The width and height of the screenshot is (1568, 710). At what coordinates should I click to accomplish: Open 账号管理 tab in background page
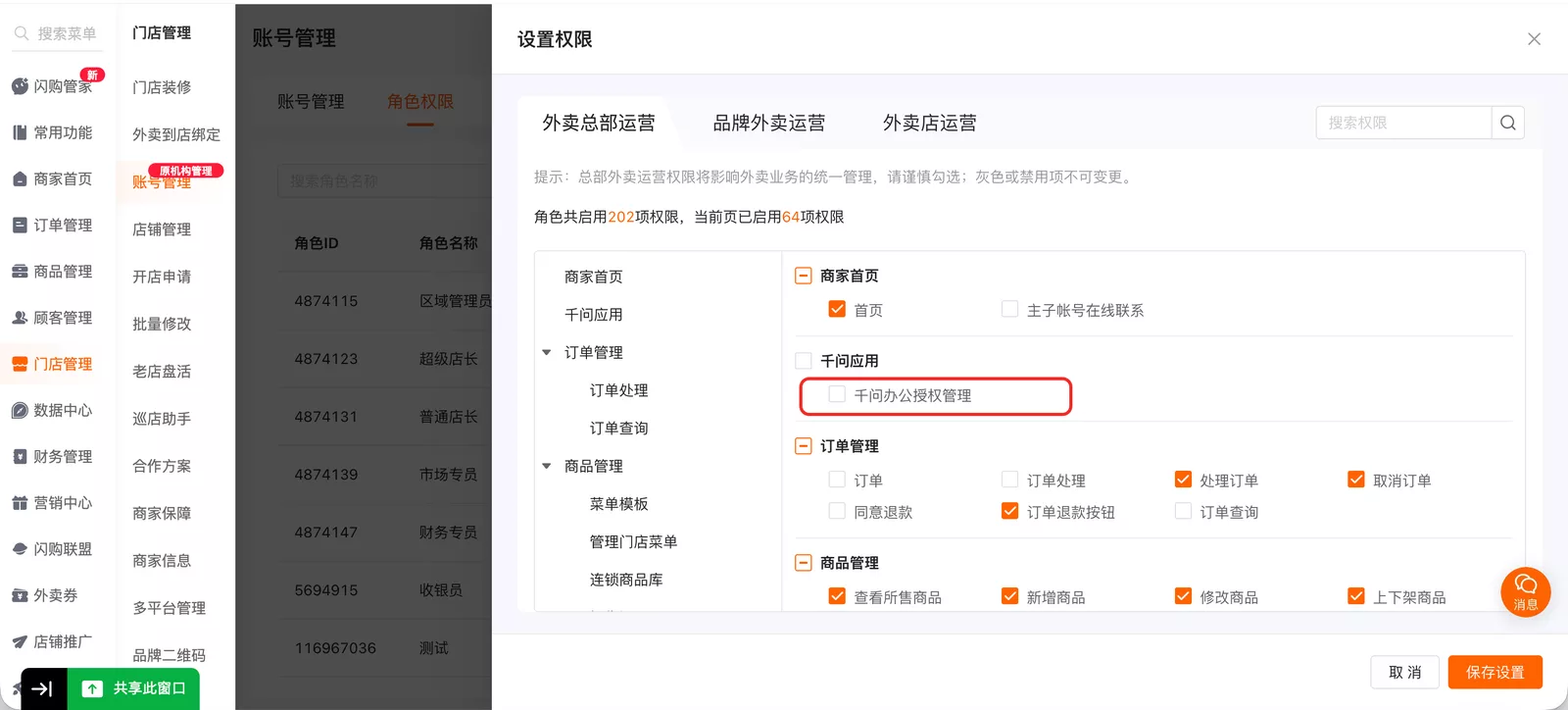click(311, 102)
